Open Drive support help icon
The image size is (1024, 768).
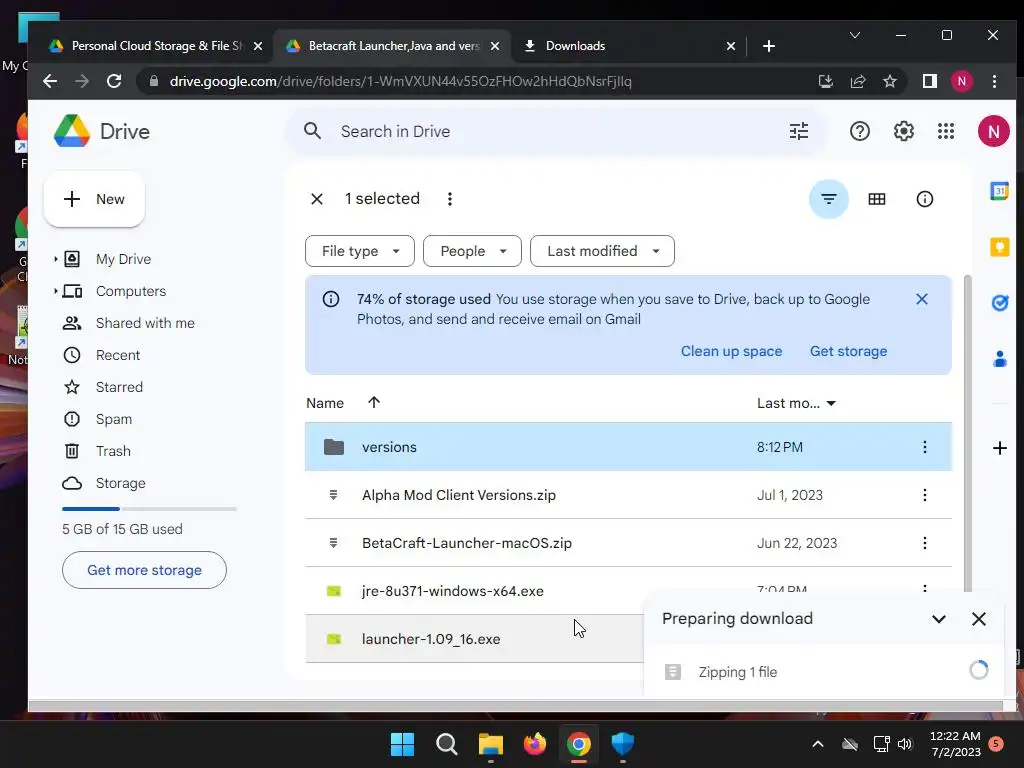(x=859, y=131)
